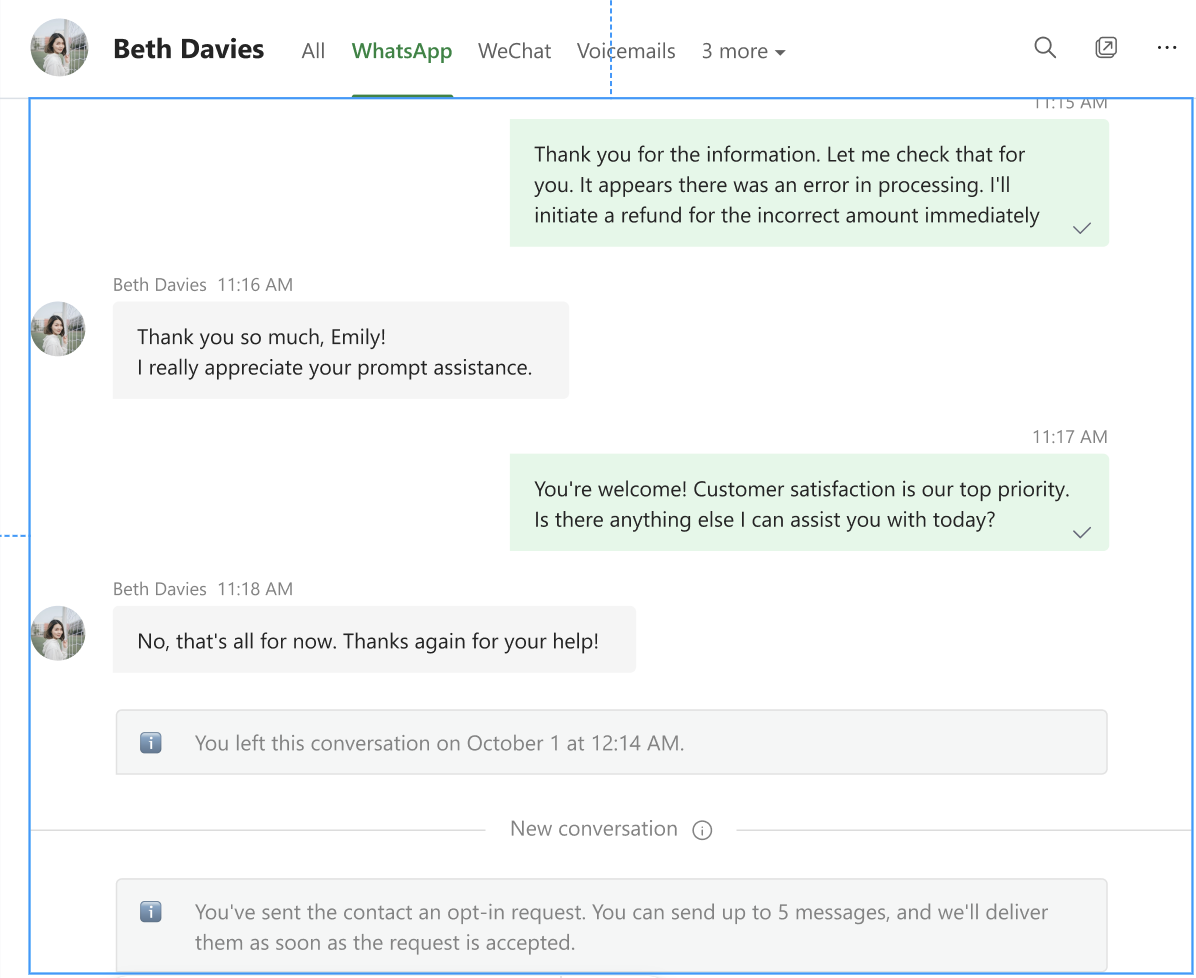Viewport: 1196px width, 978px height.
Task: Click the avatar beside the 11:16 AM message
Action: (57, 329)
